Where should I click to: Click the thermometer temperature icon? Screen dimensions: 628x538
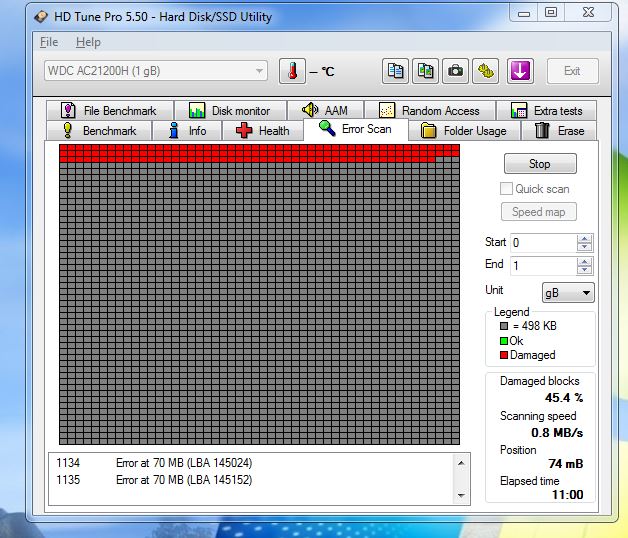(292, 71)
